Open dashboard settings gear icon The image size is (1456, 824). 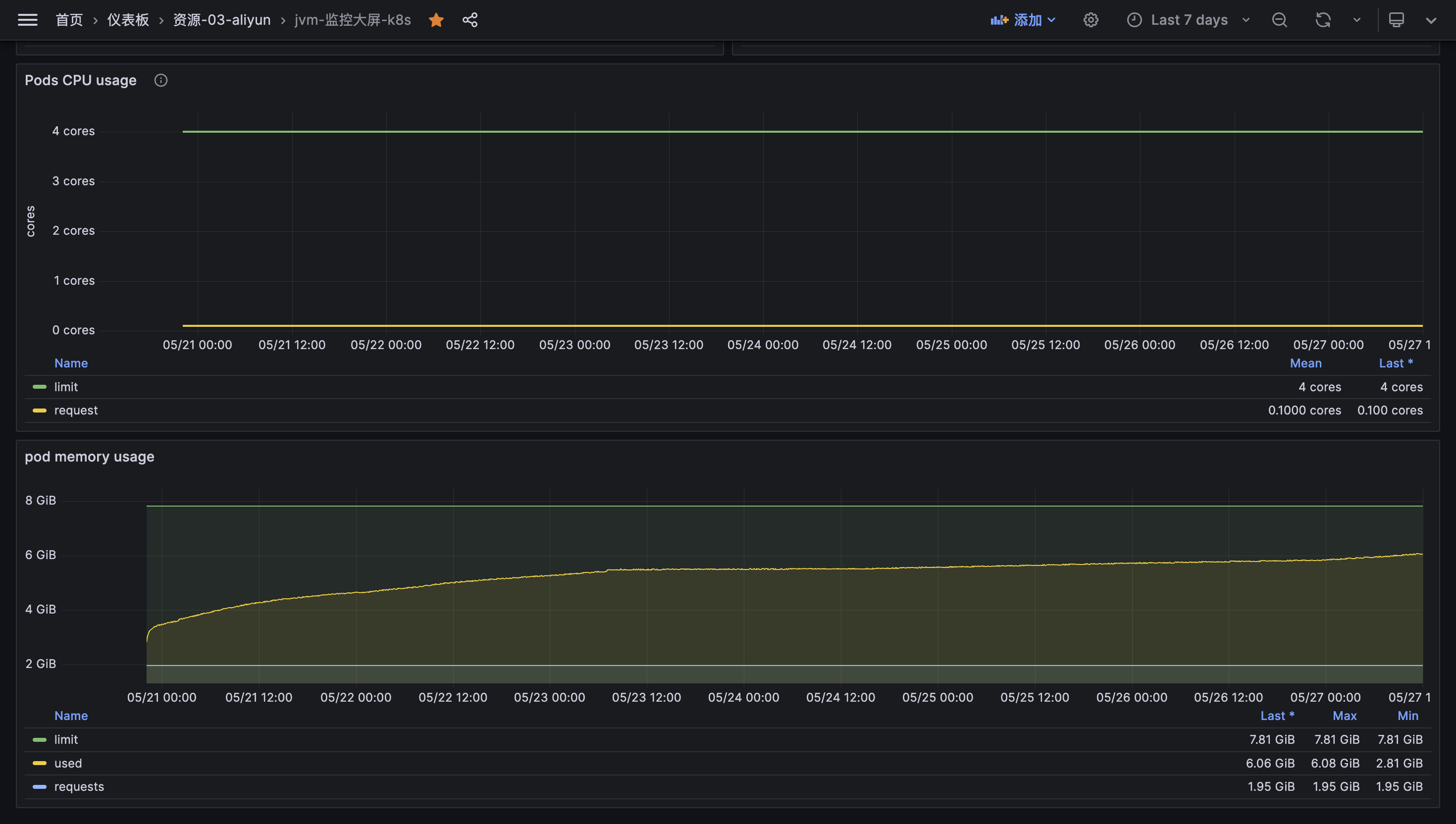point(1091,20)
